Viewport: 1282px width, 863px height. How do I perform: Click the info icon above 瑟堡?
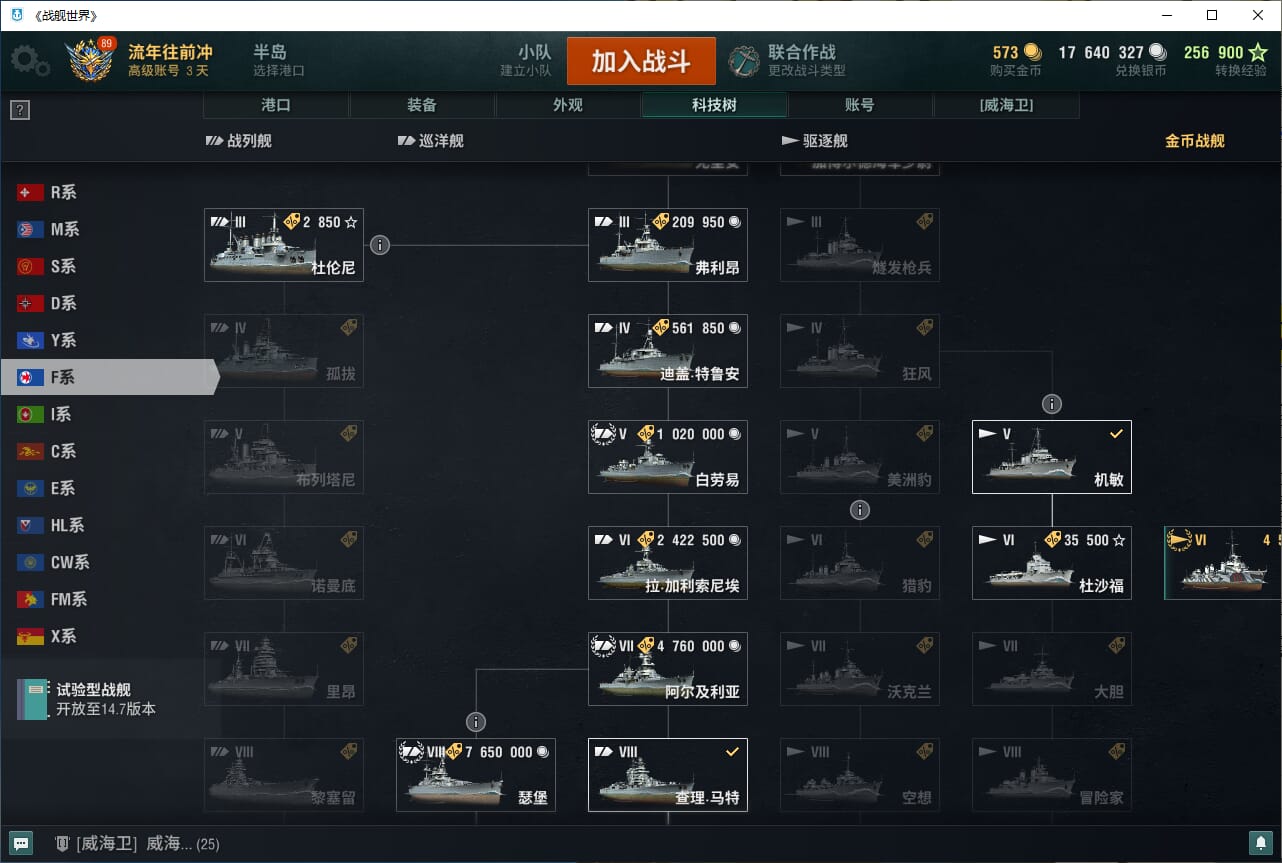(x=476, y=722)
